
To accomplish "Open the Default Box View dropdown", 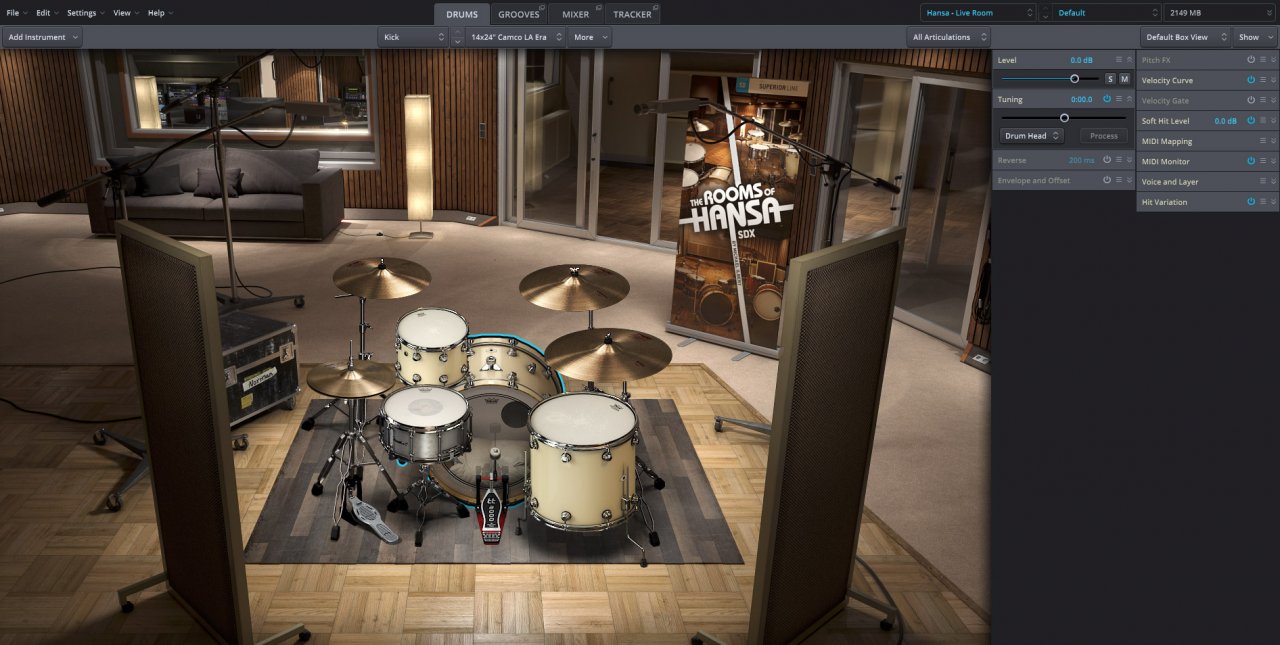I will 1185,37.
